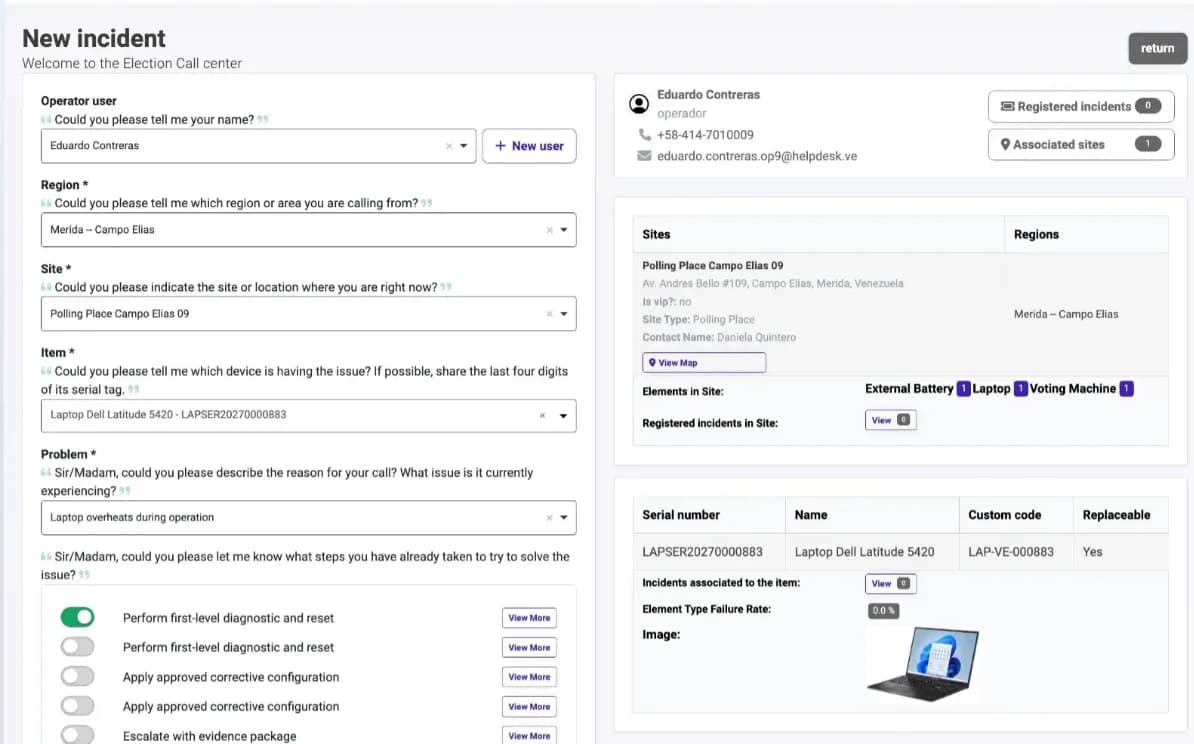The width and height of the screenshot is (1194, 744).
Task: Click the Operator user select field
Action: (258, 146)
